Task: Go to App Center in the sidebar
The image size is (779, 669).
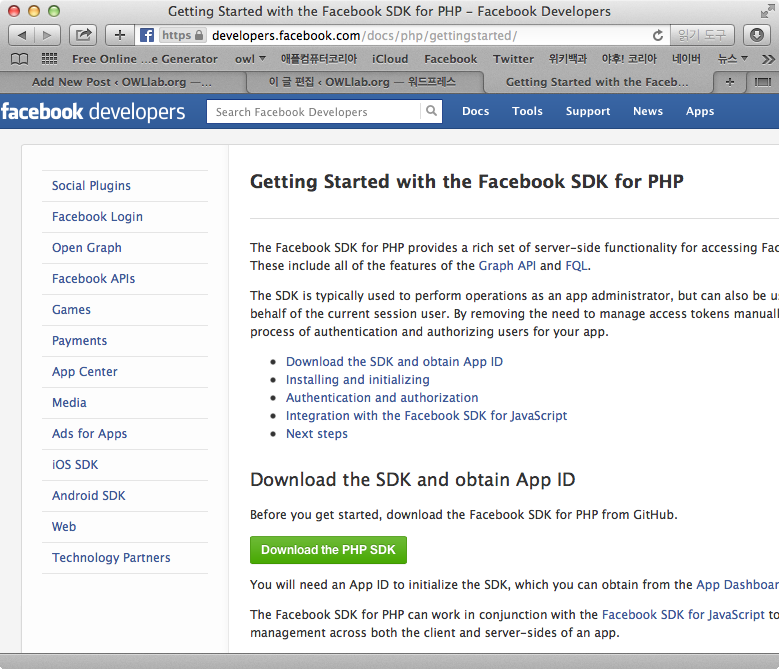Action: coord(85,372)
